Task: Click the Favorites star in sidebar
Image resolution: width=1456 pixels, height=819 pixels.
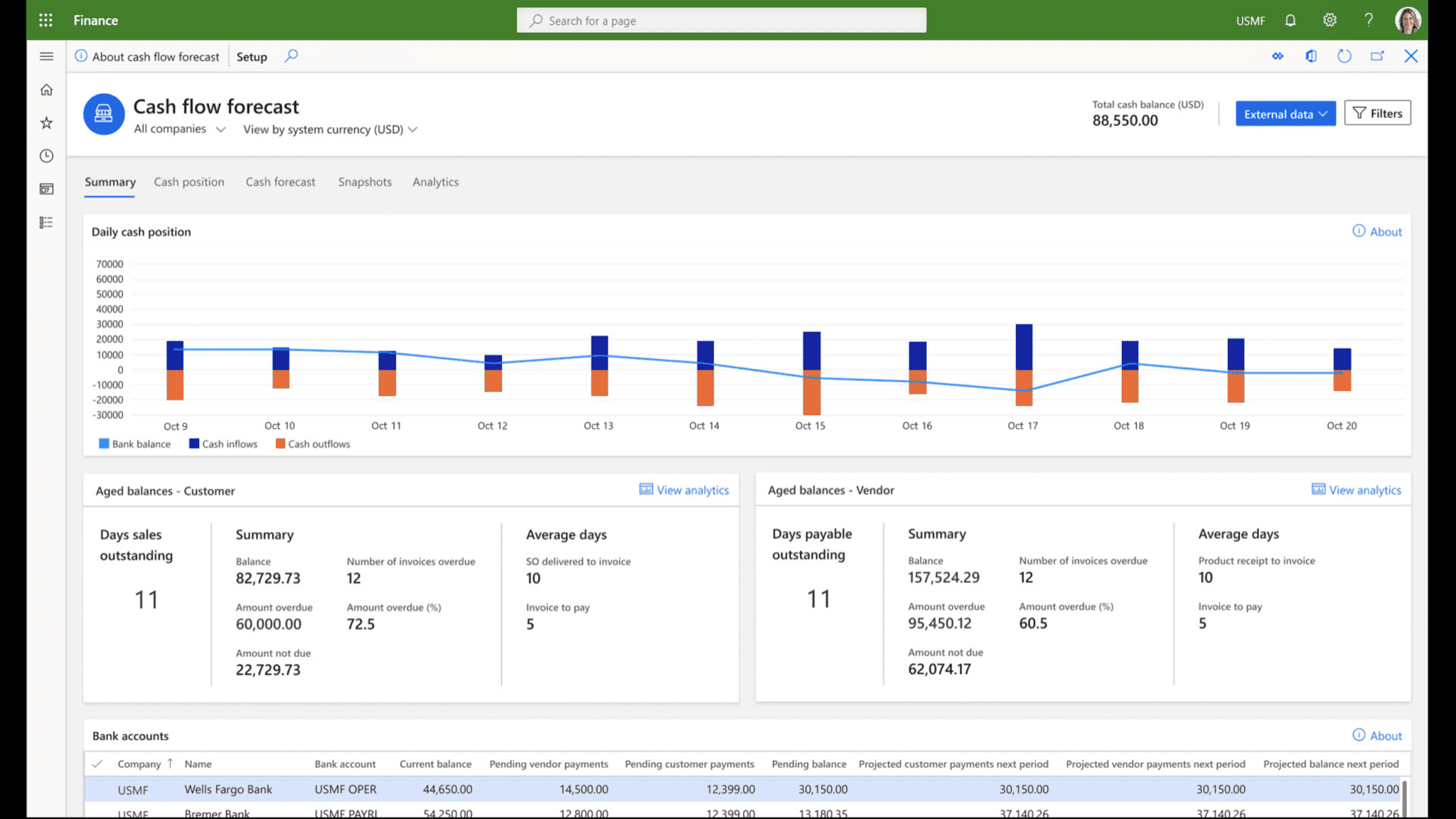Action: 47,123
